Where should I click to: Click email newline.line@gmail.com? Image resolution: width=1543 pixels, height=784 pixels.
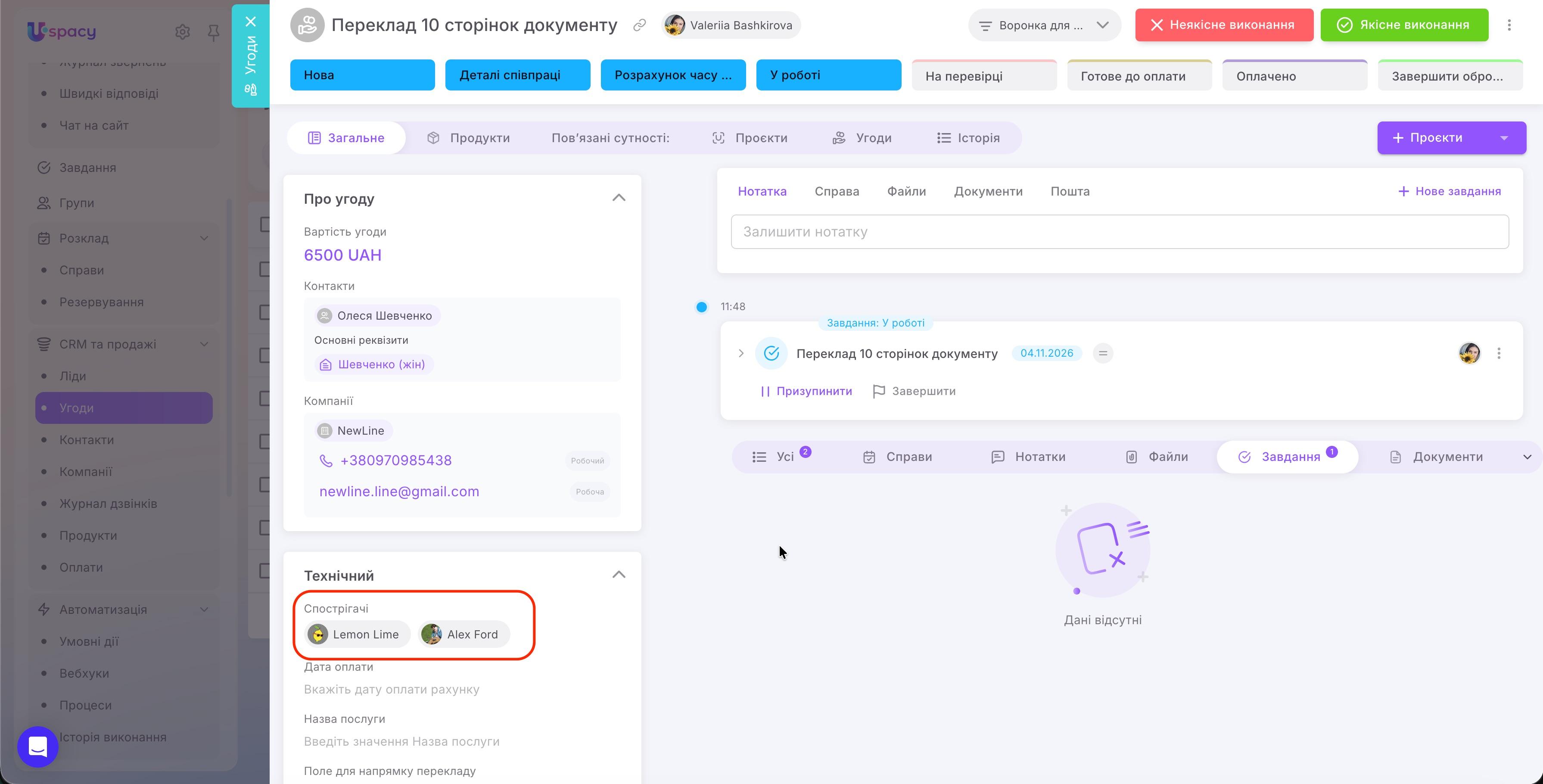399,492
